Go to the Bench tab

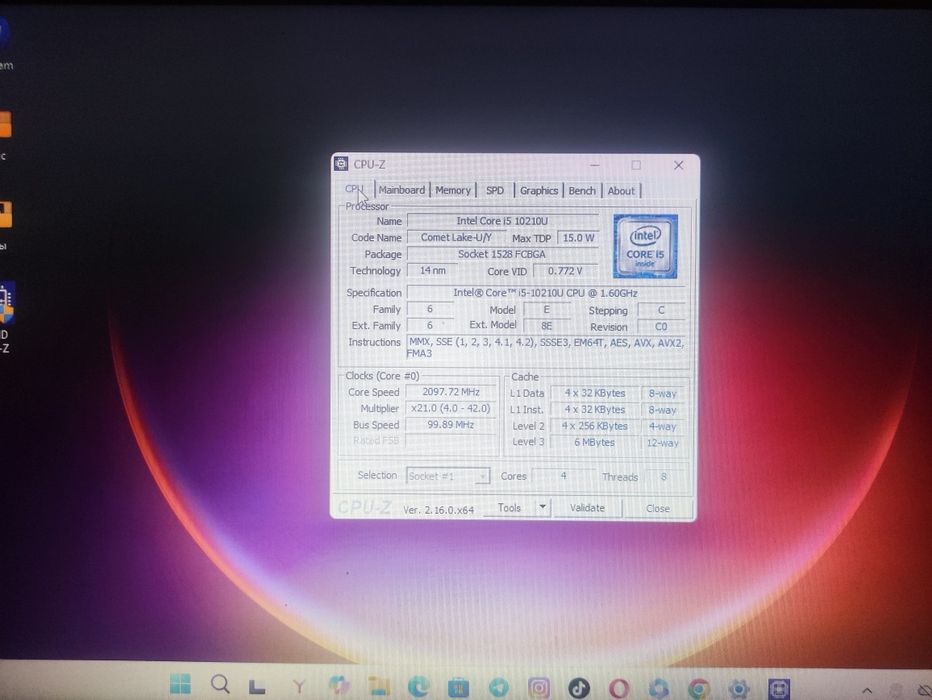tap(582, 191)
